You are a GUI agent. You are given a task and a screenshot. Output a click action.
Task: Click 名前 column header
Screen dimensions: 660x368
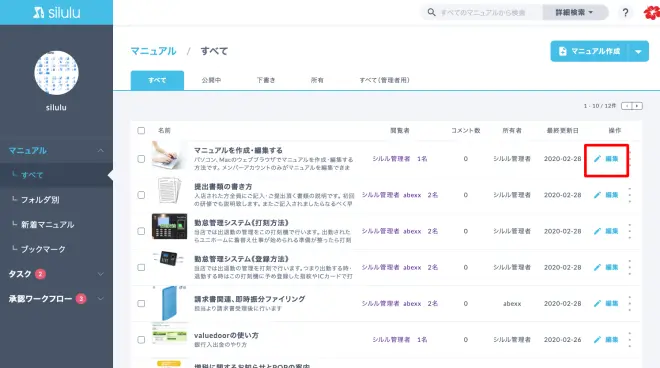(164, 131)
